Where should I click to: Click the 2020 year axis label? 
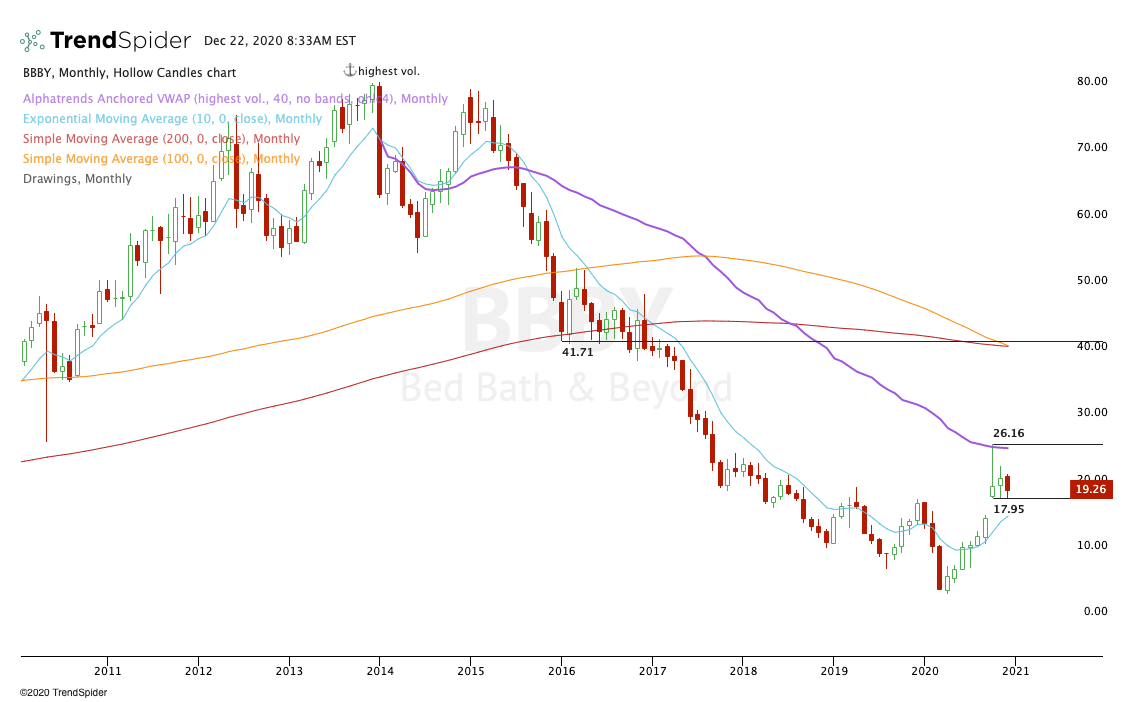pos(924,671)
